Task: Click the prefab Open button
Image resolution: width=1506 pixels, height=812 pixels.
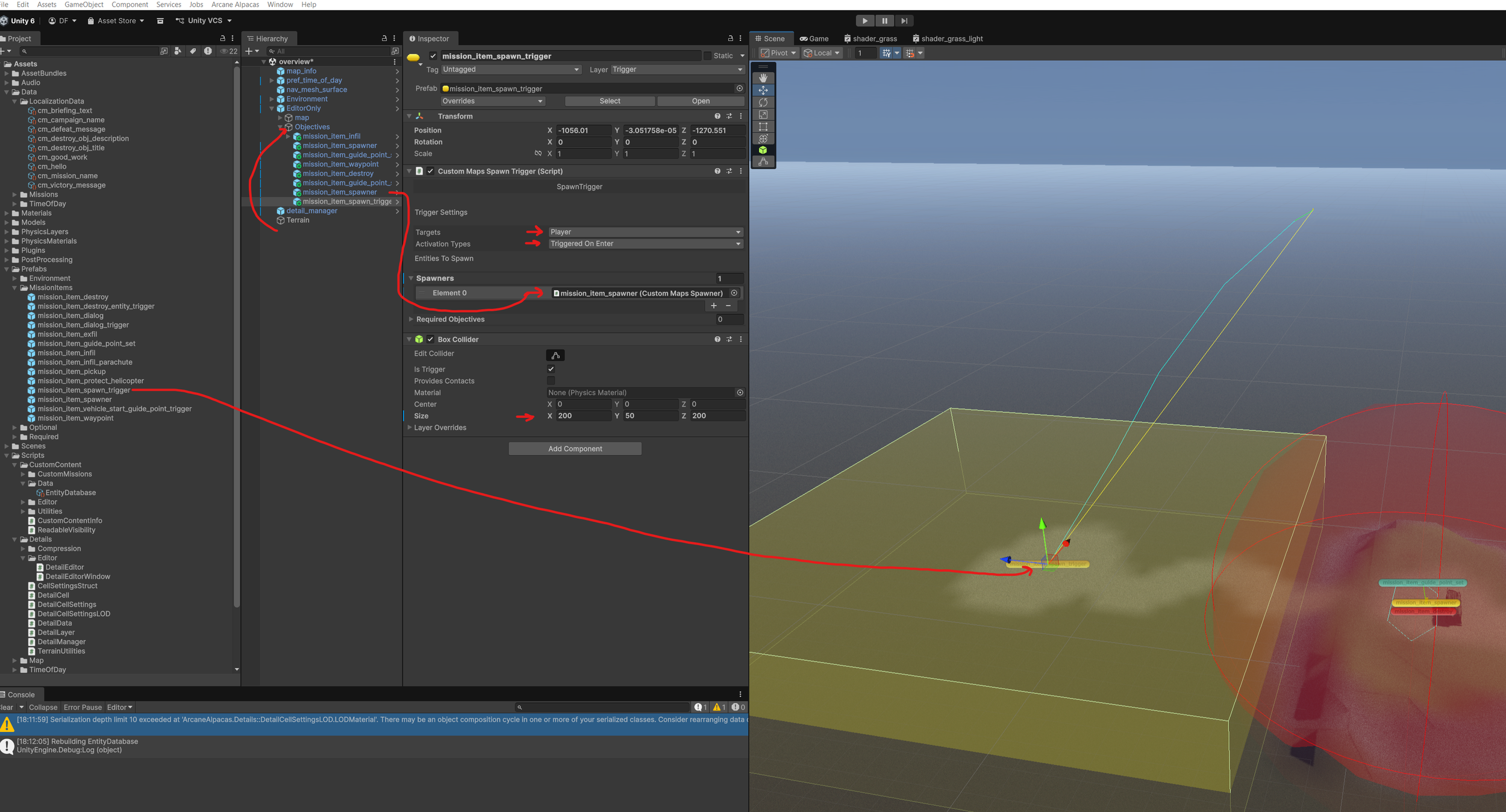Action: coord(700,101)
